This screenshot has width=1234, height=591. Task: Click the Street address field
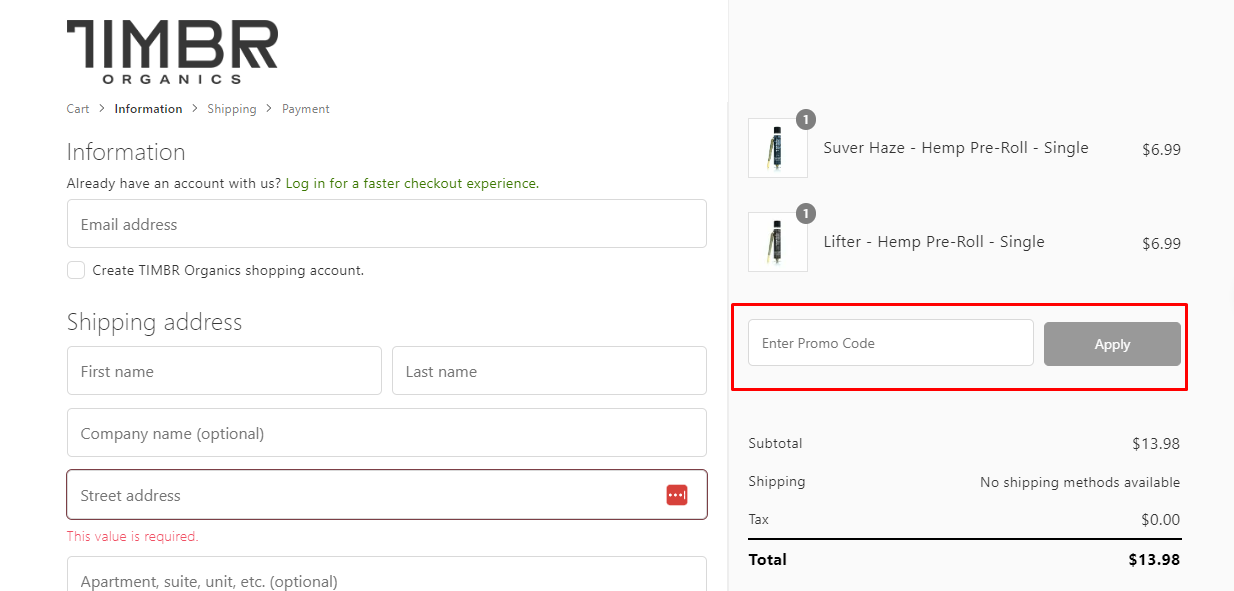387,495
